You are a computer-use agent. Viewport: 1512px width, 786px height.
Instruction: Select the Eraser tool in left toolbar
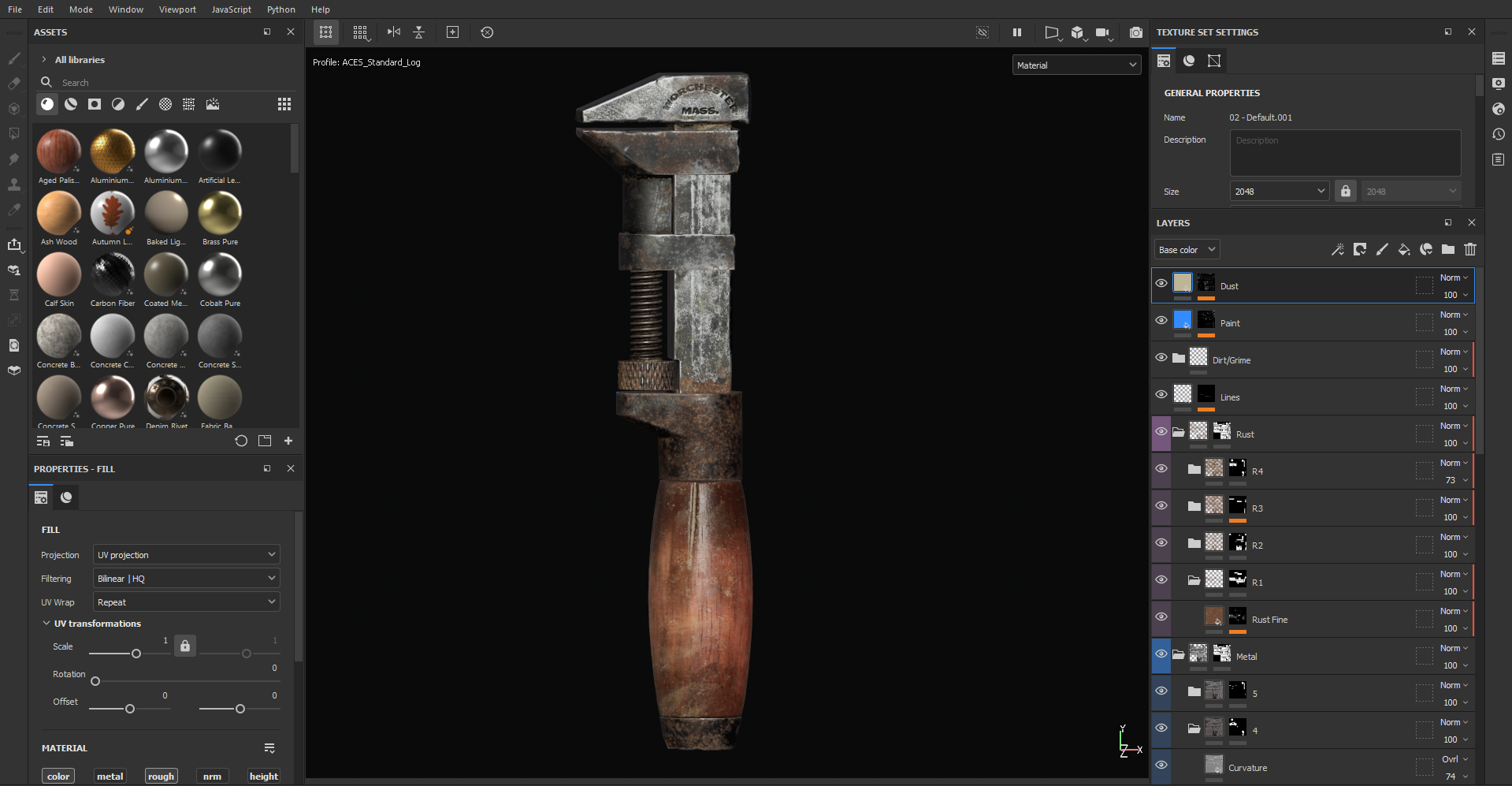point(14,84)
